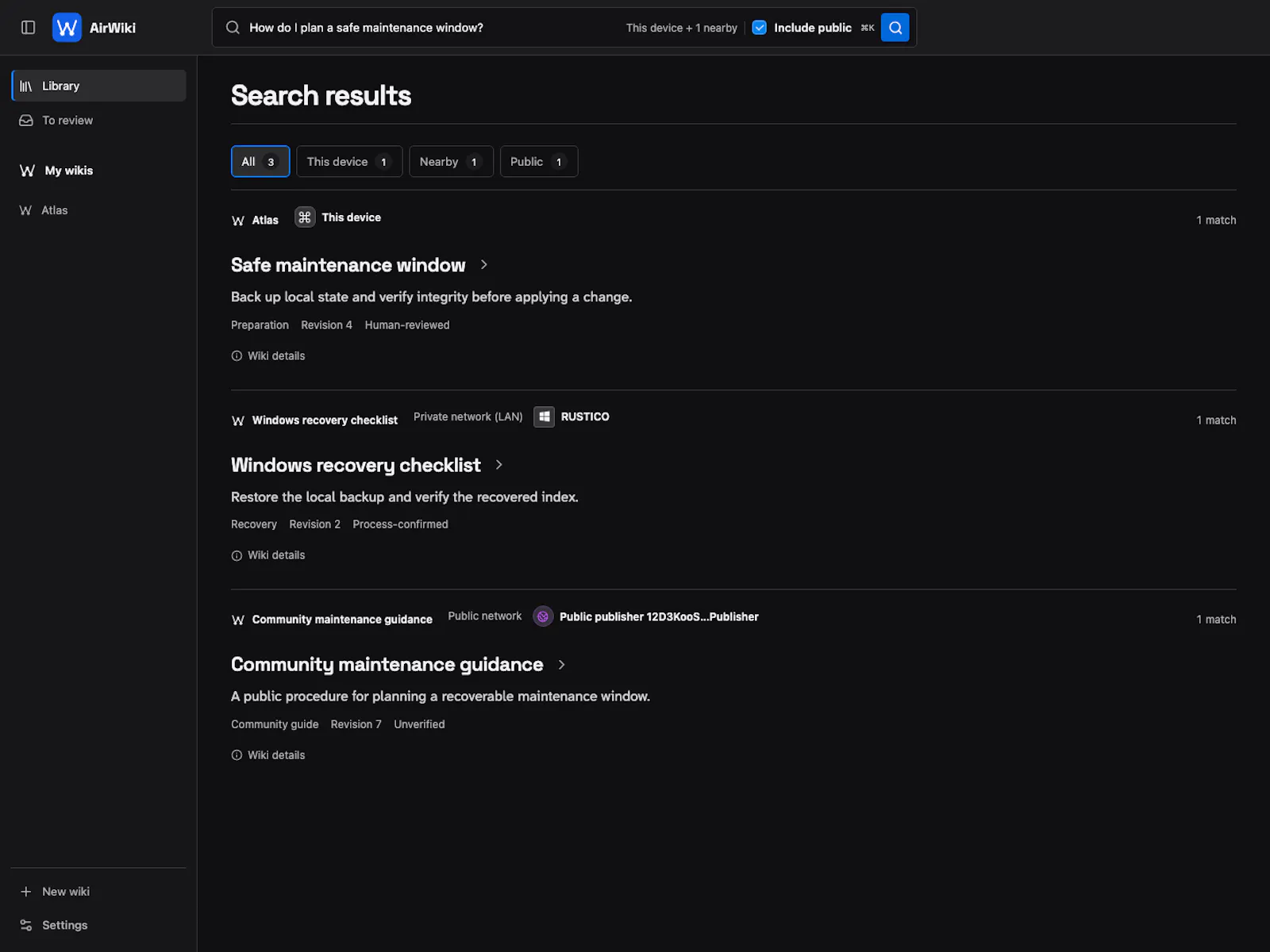The image size is (1270, 952).
Task: Click W icon beside Windows recovery checklist header
Action: coord(238,420)
